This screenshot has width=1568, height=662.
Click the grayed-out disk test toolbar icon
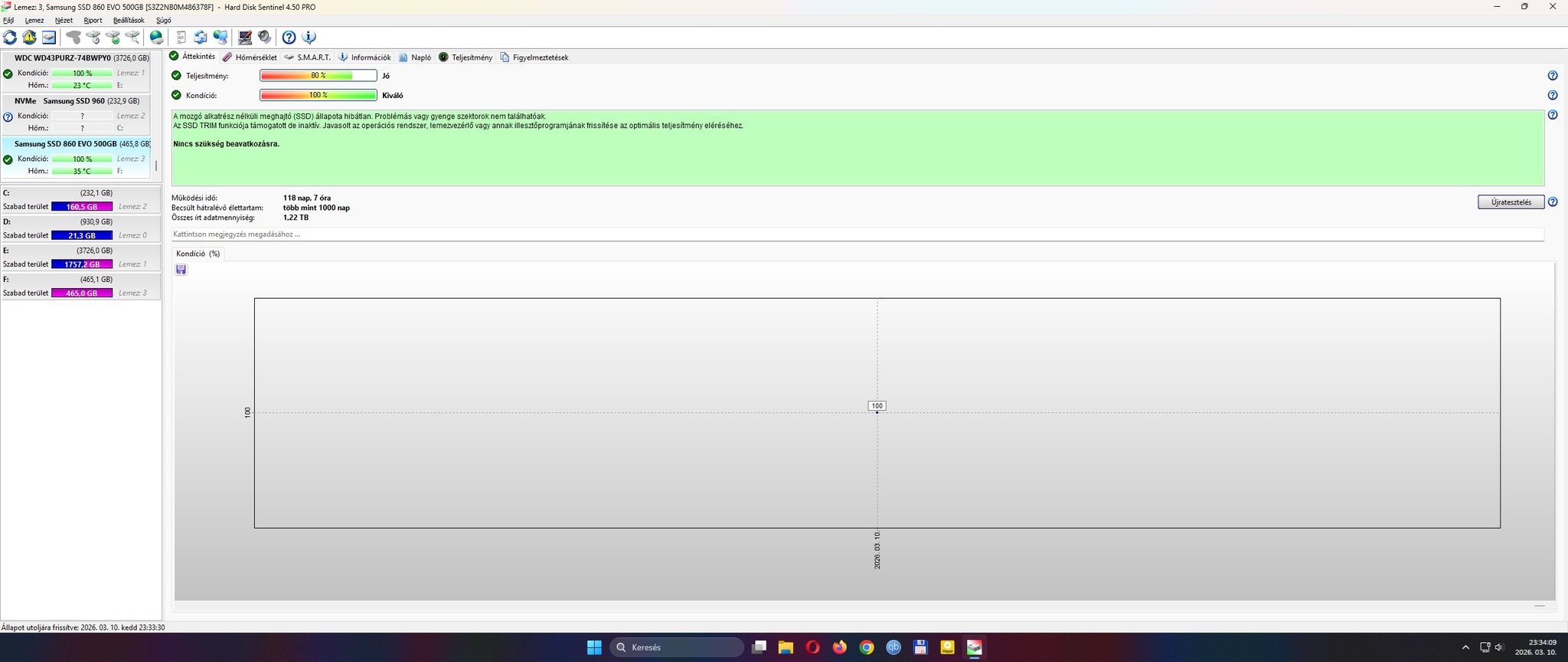pyautogui.click(x=73, y=37)
